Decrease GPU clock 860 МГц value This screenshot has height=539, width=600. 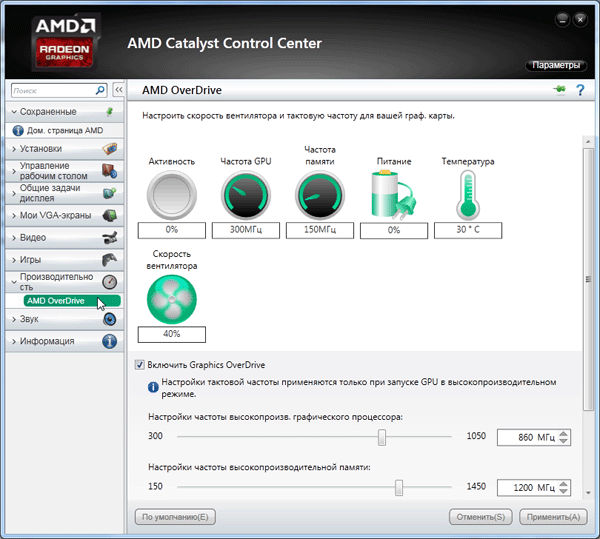pos(563,441)
